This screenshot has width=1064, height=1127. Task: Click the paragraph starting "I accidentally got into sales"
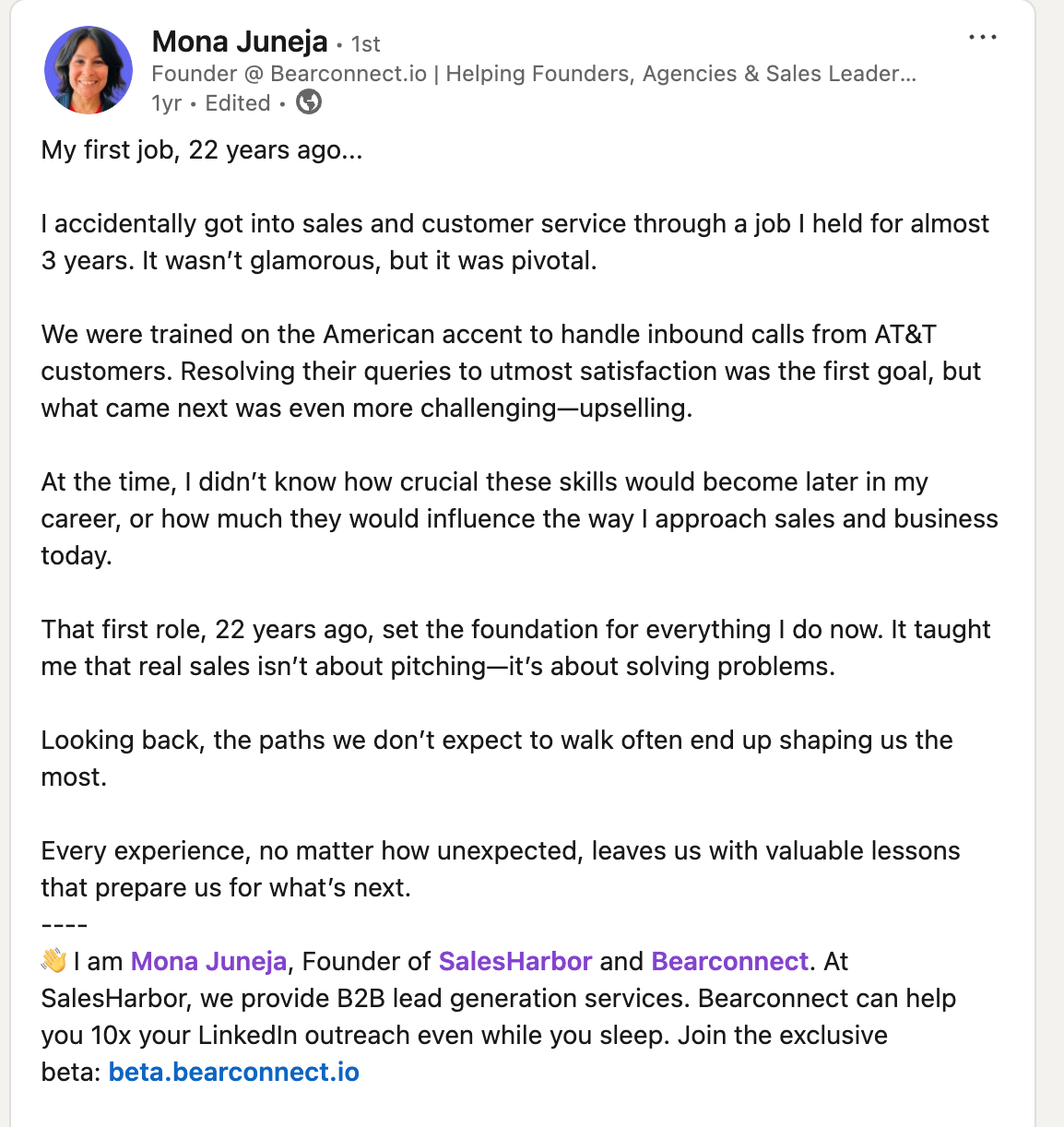[x=514, y=242]
